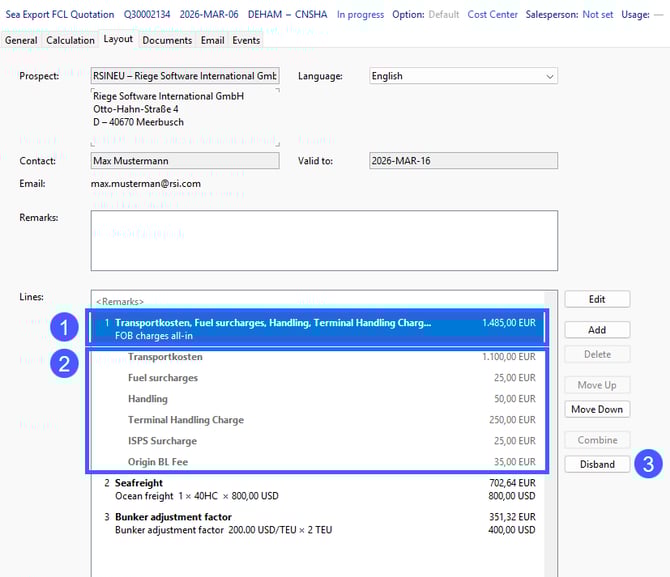Click the Move Down button
670x577 pixels.
[x=597, y=409]
